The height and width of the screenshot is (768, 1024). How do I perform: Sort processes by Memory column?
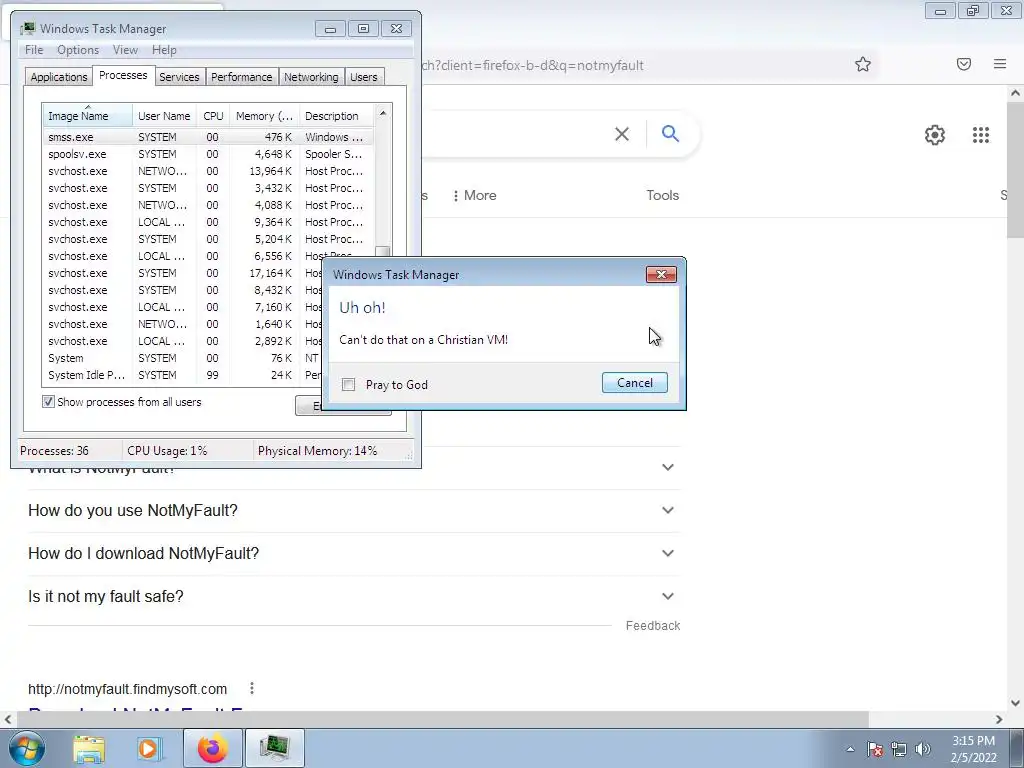264,116
